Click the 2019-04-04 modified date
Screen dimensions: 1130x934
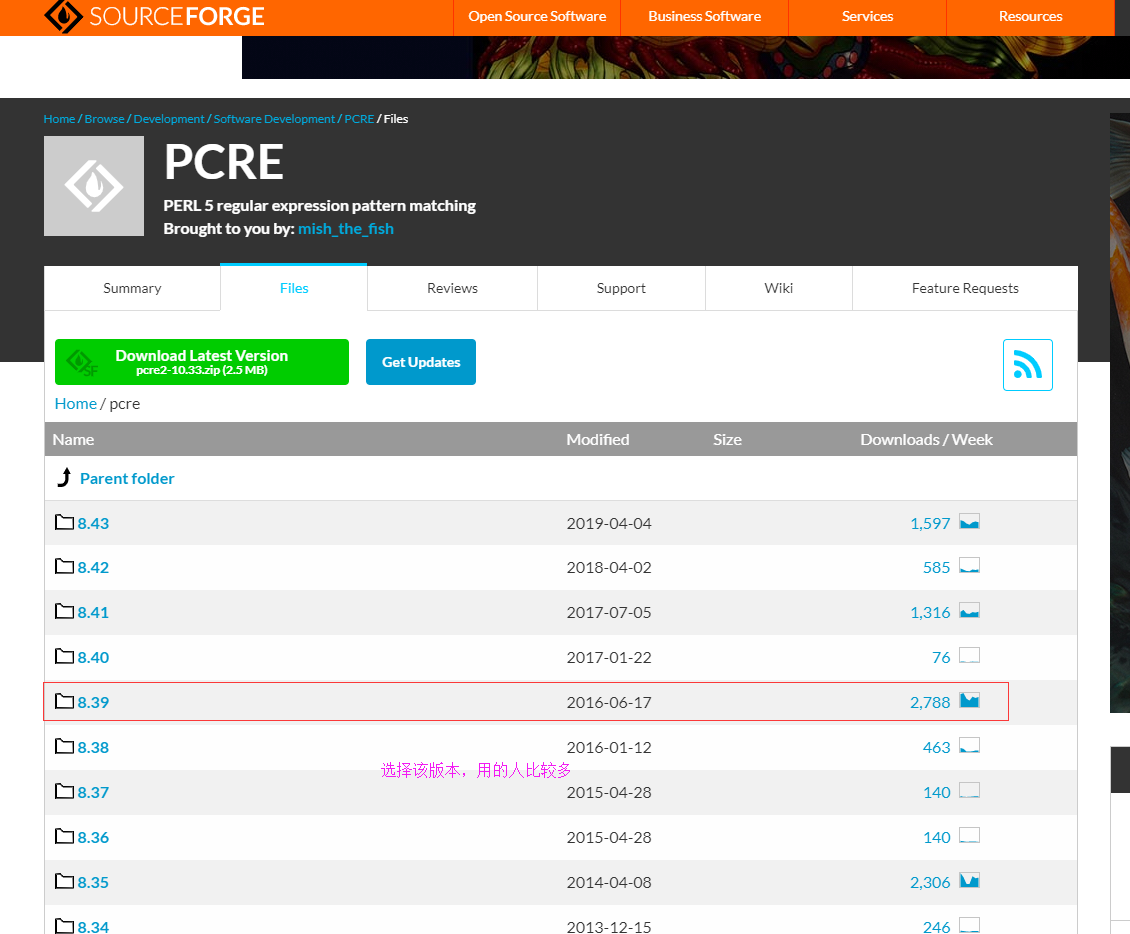(608, 524)
